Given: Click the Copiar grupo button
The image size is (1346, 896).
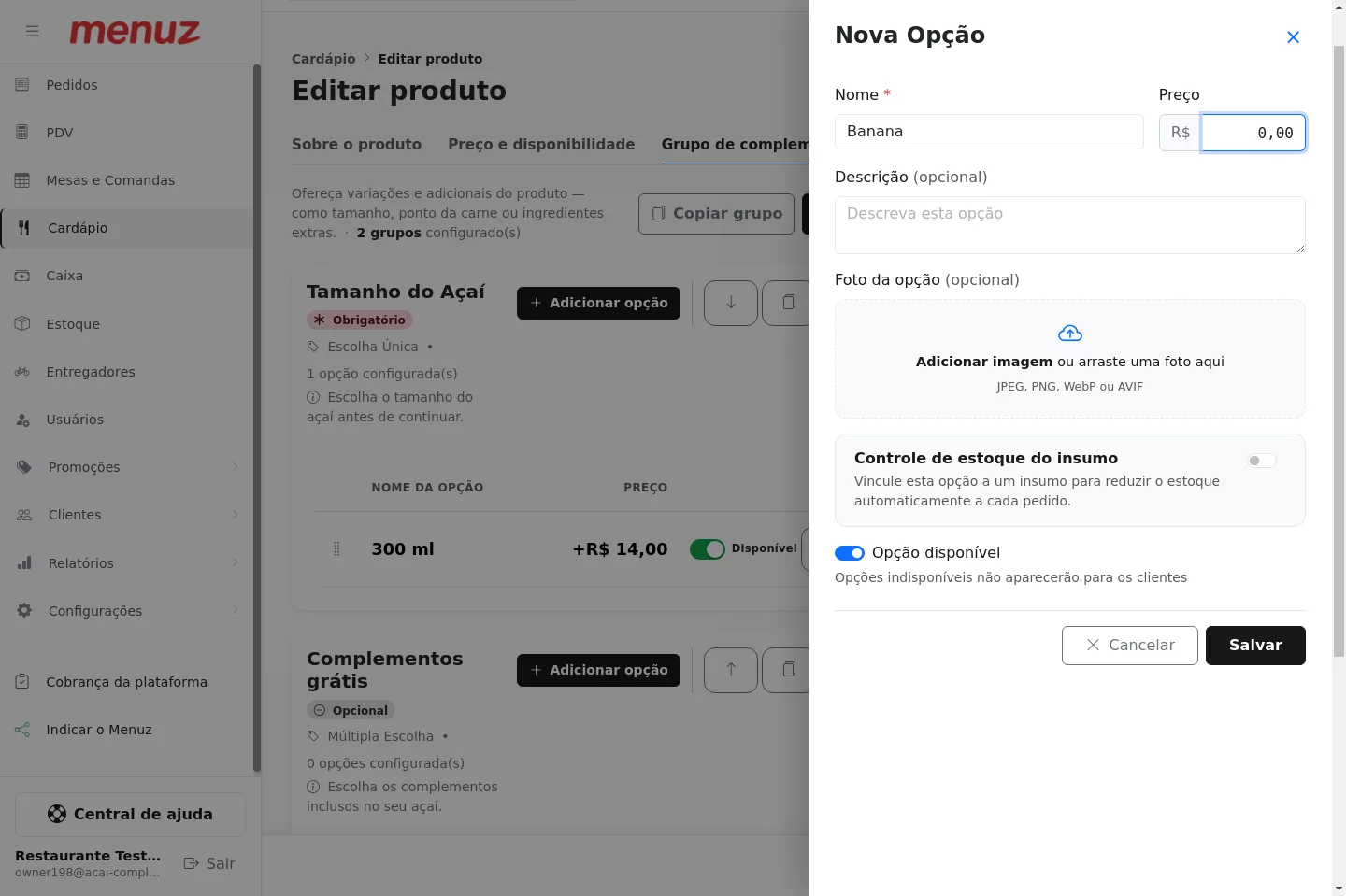Looking at the screenshot, I should click(717, 214).
